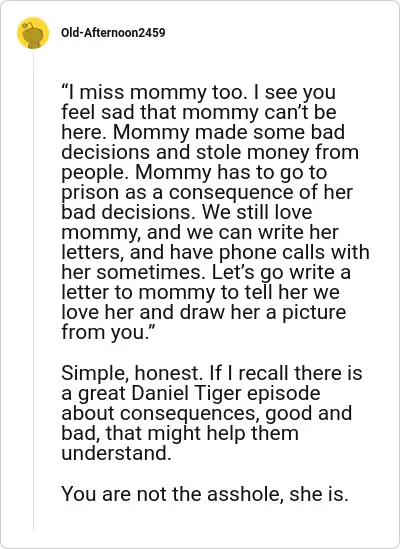The image size is (400, 549).
Task: Click the closing words "from you."
Action: [x=108, y=332]
